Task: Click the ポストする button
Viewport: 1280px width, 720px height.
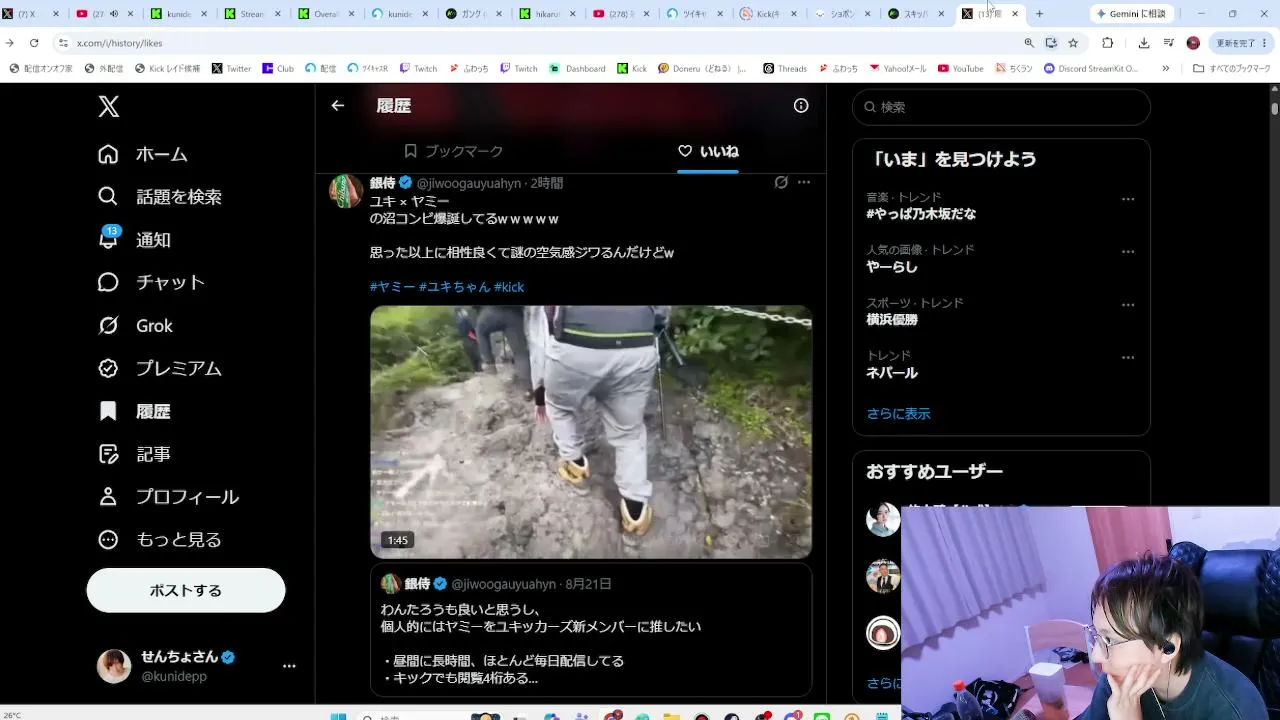Action: click(186, 590)
